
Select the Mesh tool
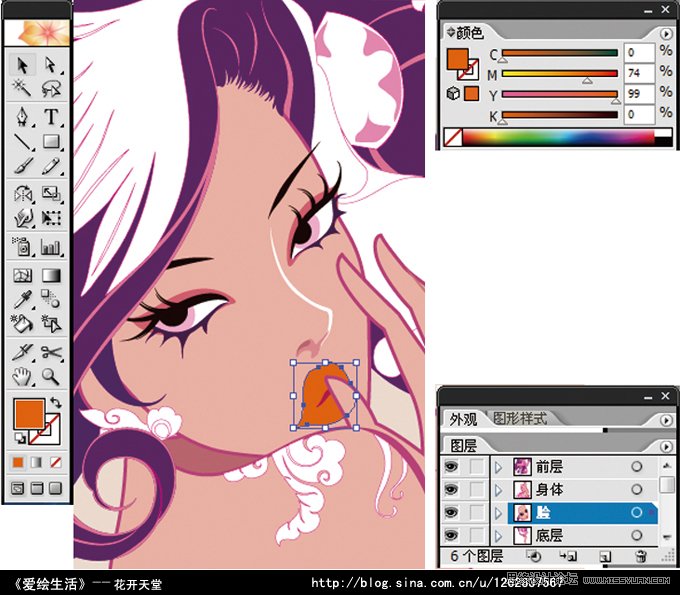click(22, 275)
